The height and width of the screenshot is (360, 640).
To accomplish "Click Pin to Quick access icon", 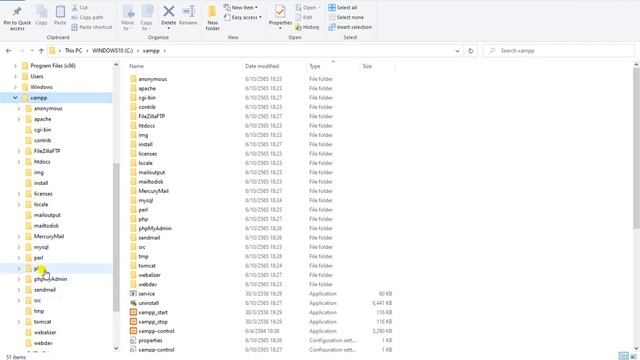I will tap(17, 19).
